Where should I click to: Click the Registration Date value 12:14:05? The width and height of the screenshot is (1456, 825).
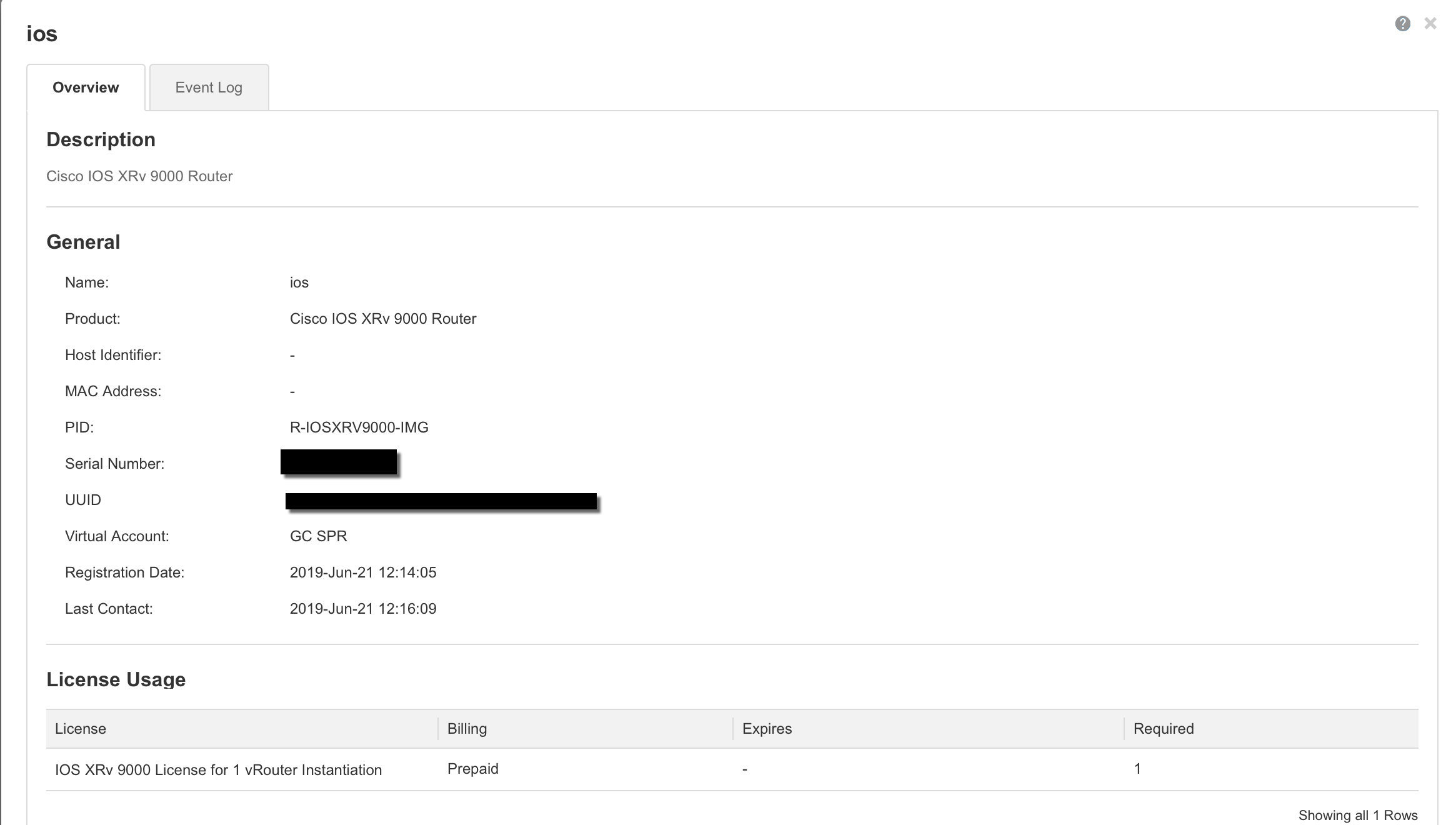[363, 572]
